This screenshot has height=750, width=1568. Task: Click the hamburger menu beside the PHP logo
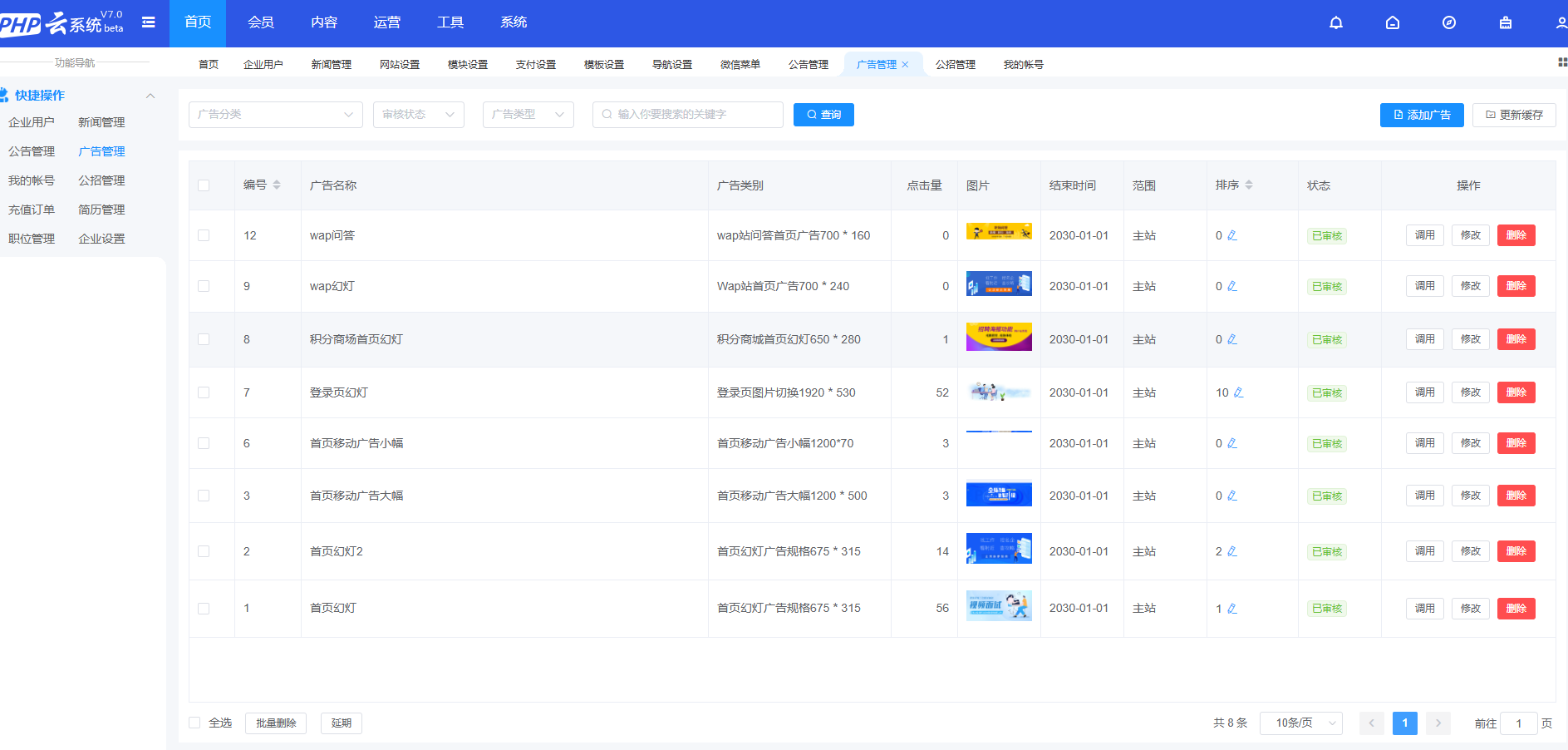[149, 22]
